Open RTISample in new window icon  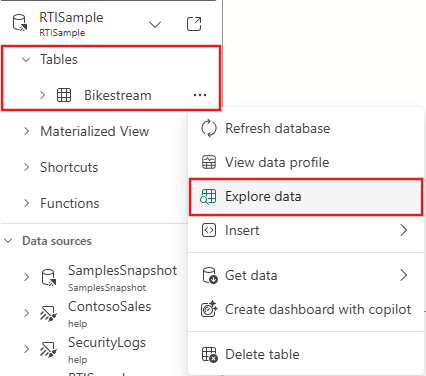tap(194, 24)
